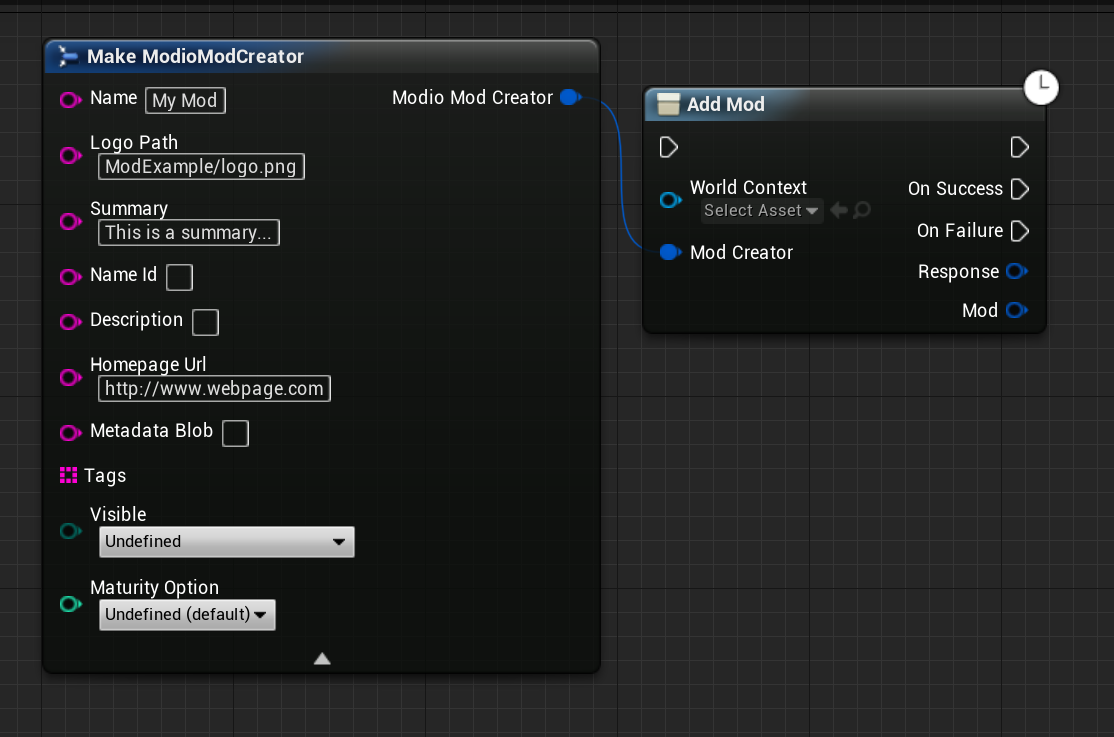Select the Make ModioModCreator node title
This screenshot has height=737, width=1114.
click(x=195, y=57)
